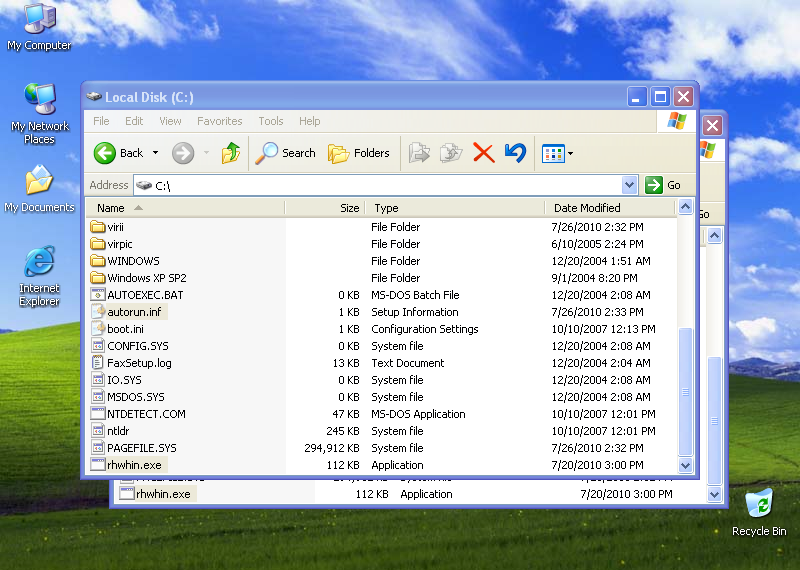The image size is (800, 570).
Task: Open the Favorites menu
Action: pos(220,121)
